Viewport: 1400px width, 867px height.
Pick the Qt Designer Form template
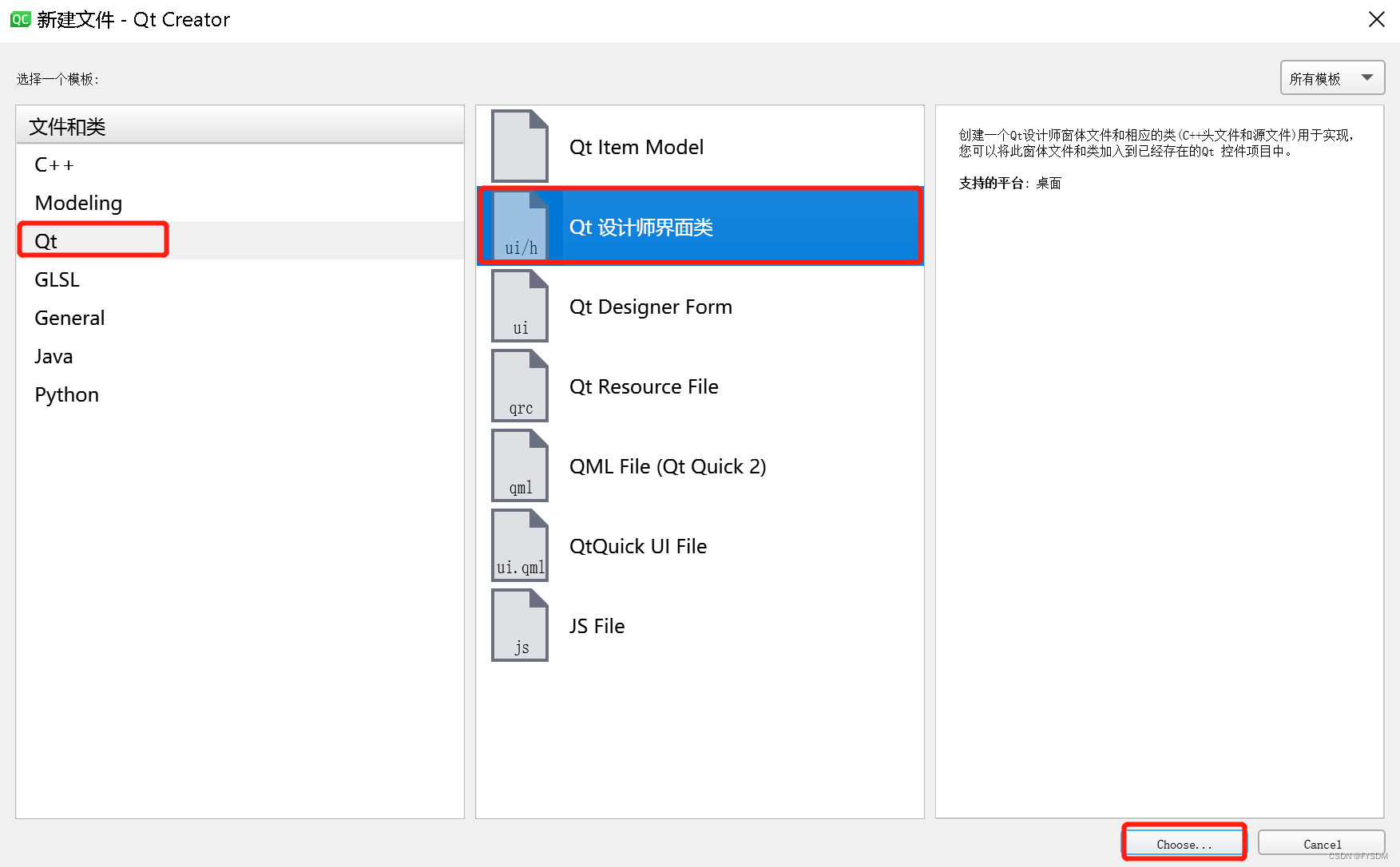coord(700,306)
